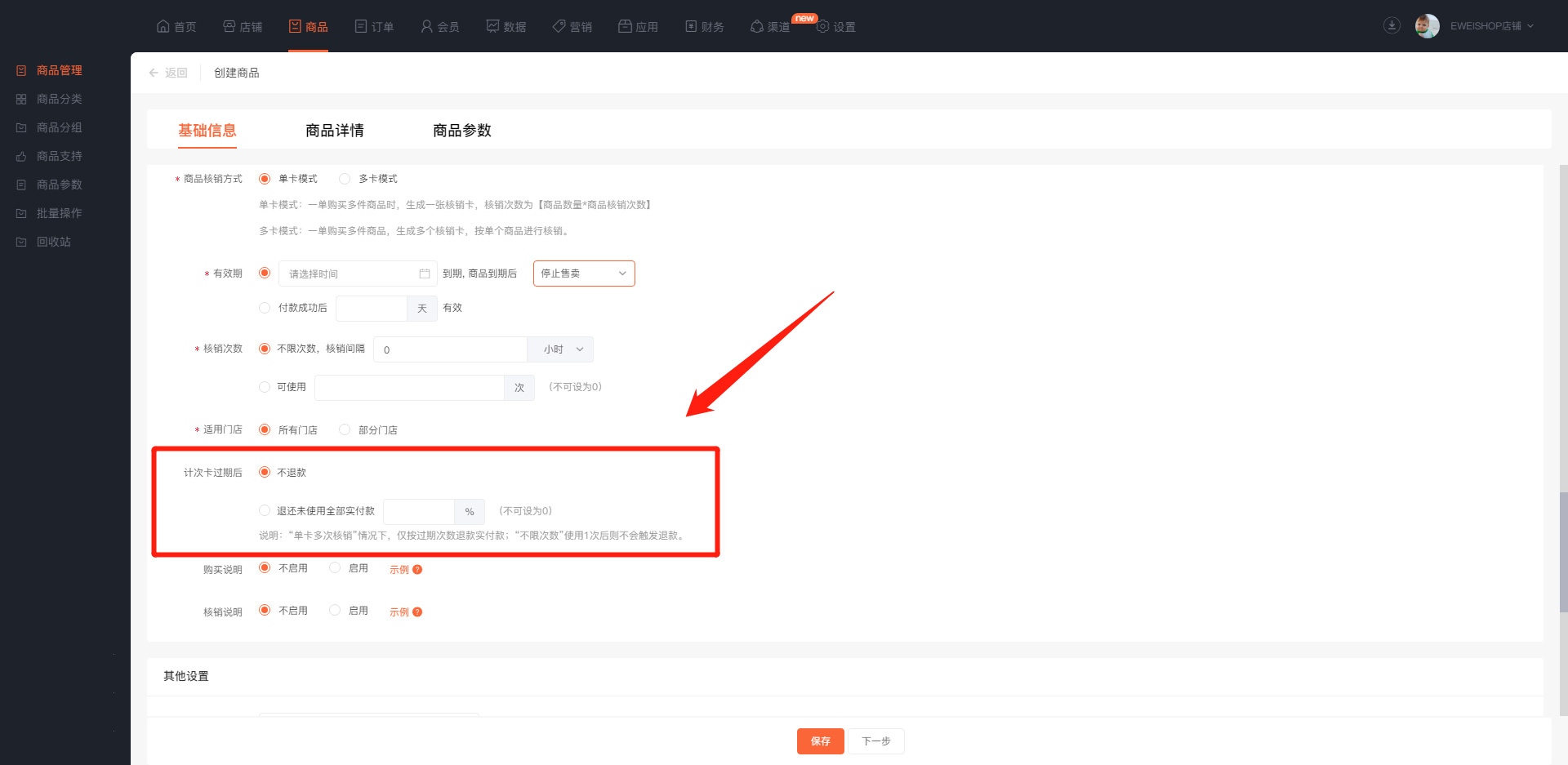Open the 停止售卖 dropdown
Image resolution: width=1568 pixels, height=765 pixels.
[x=583, y=274]
